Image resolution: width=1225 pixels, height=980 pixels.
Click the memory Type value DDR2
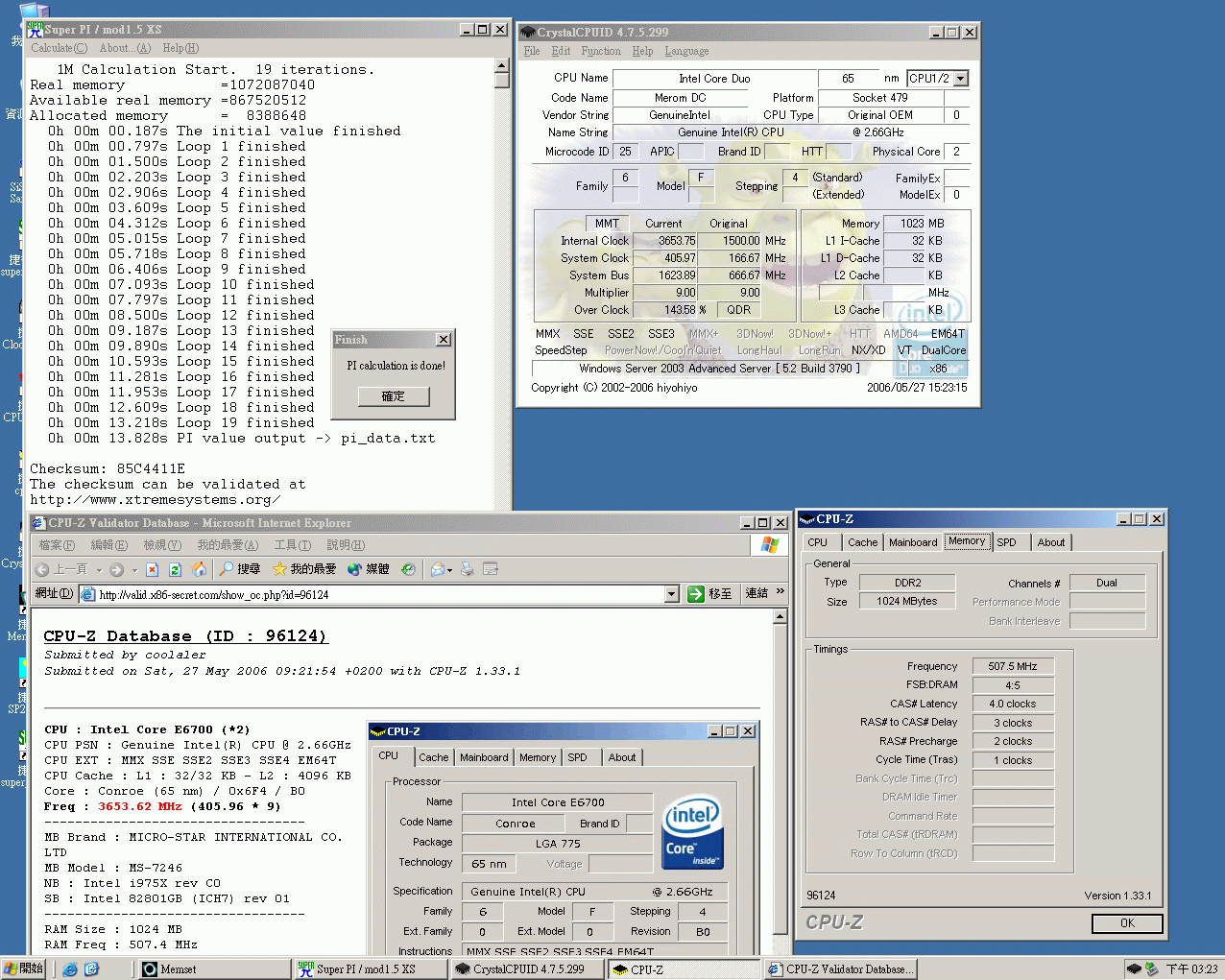click(x=907, y=583)
